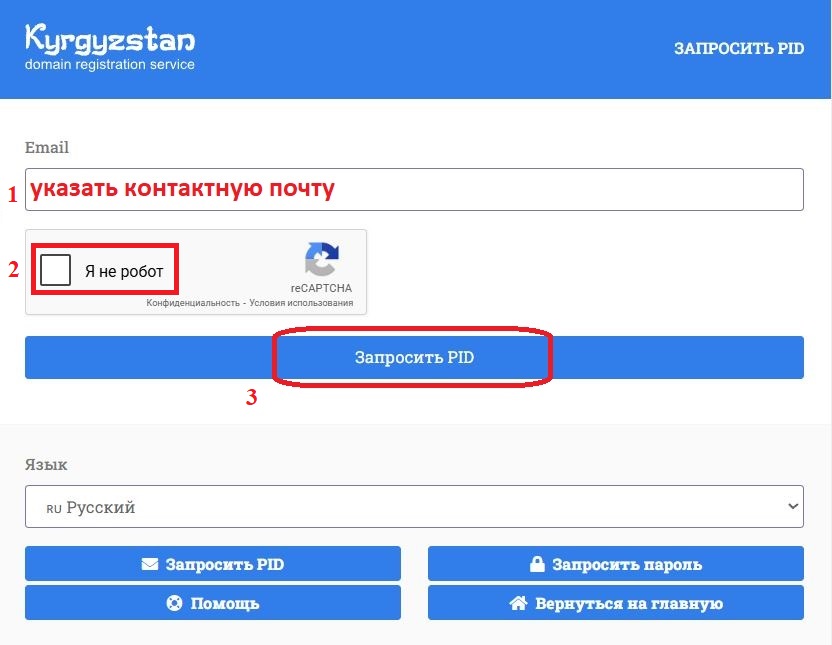Image resolution: width=832 pixels, height=645 pixels.
Task: Click the home icon beside Вернуться на главную
Action: 517,603
